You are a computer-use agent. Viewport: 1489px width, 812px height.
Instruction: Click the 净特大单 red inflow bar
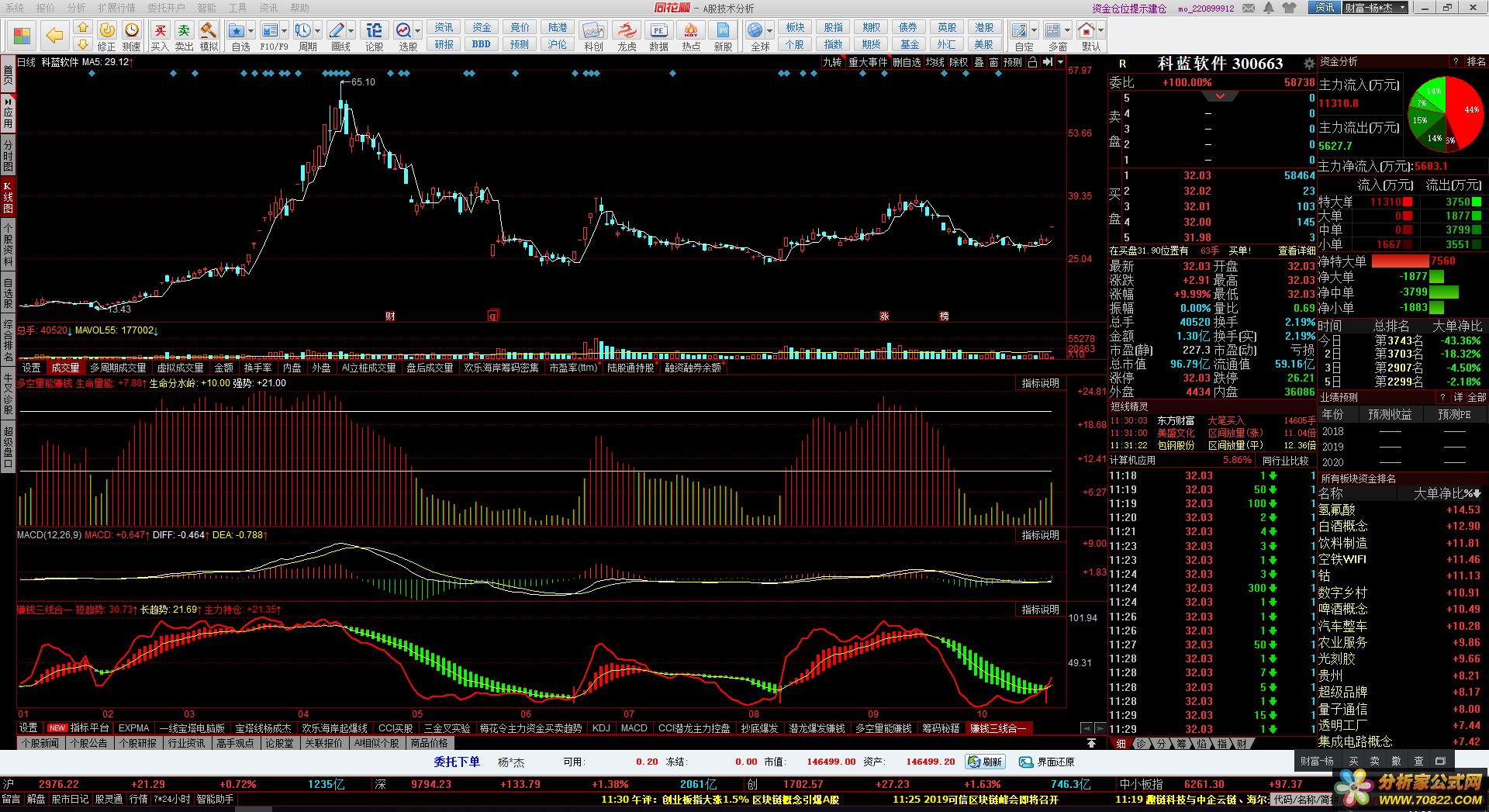coord(1400,261)
